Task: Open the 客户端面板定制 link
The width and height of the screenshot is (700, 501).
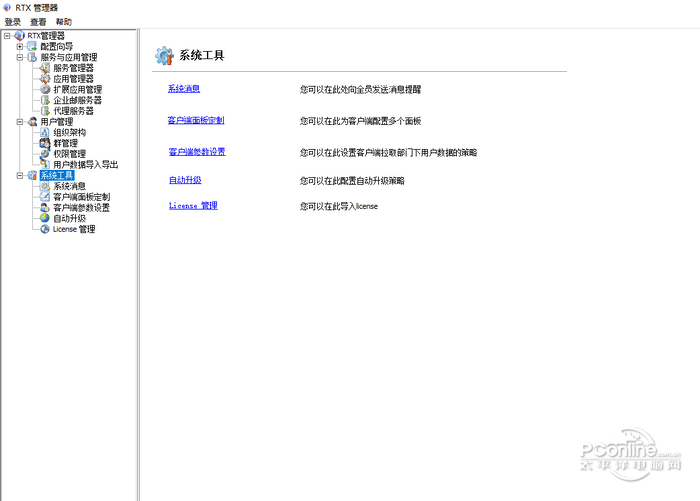Action: (196, 120)
